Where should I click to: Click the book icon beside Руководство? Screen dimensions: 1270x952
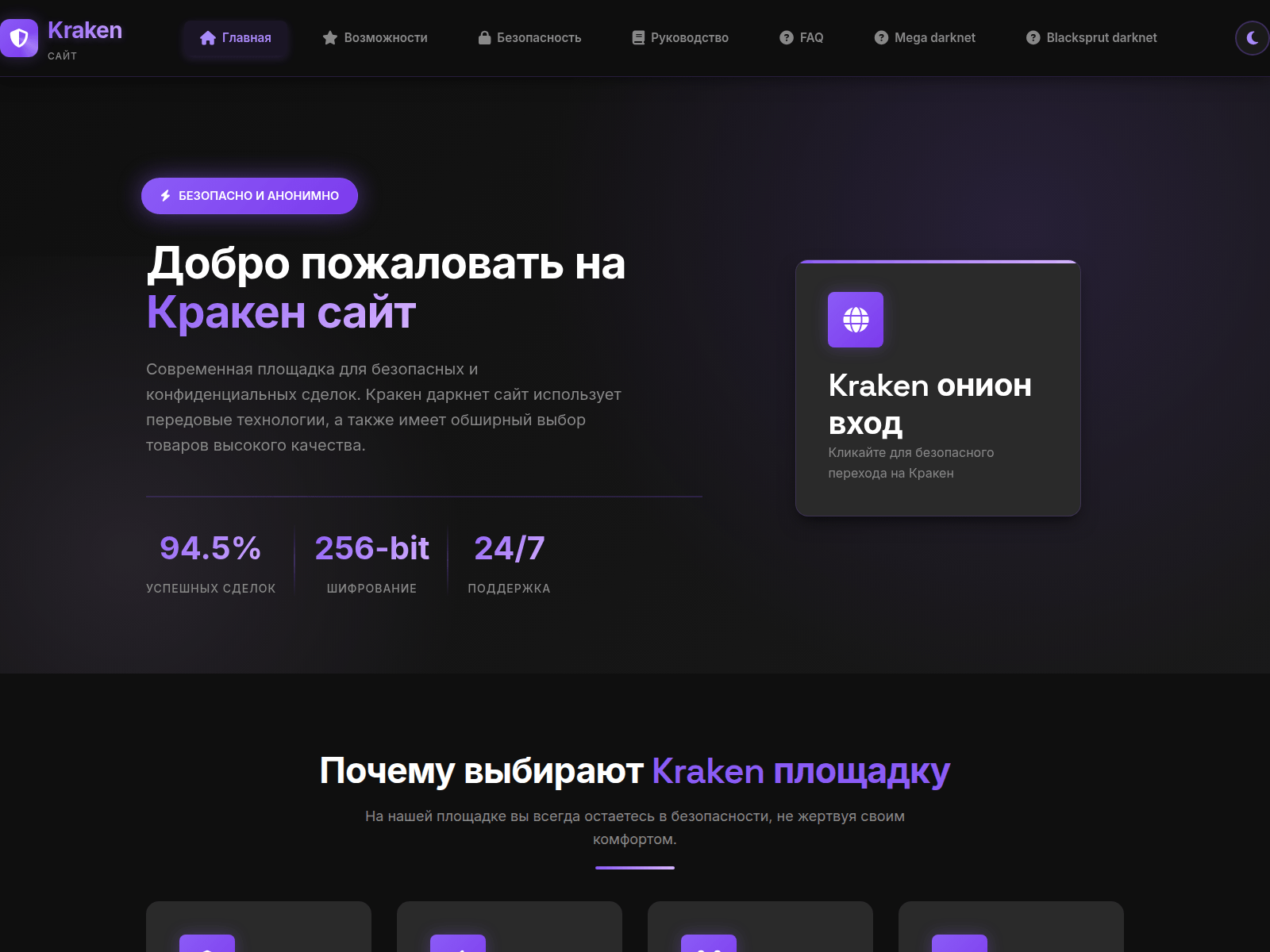click(x=638, y=38)
